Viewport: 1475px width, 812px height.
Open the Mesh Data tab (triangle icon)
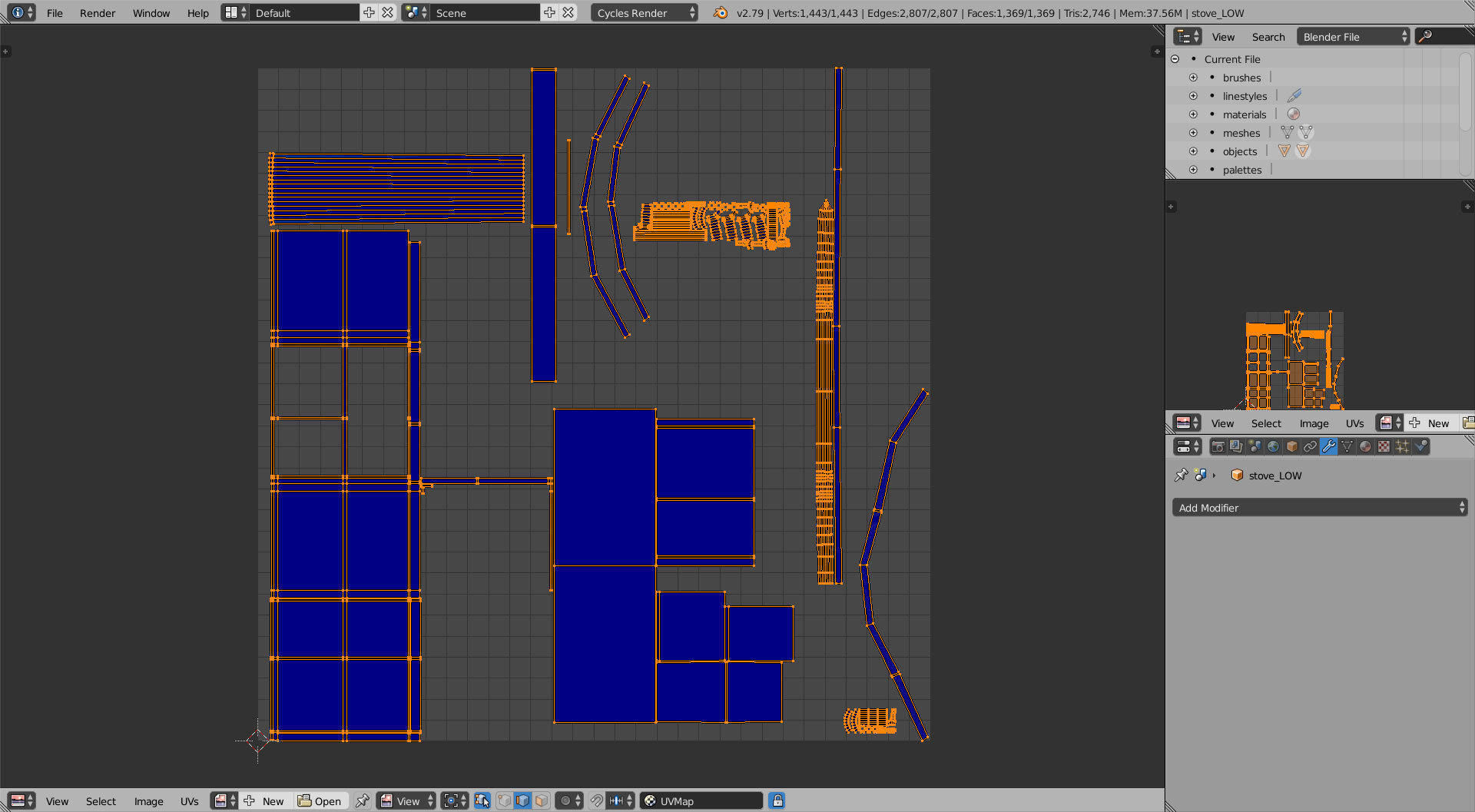[x=1347, y=446]
